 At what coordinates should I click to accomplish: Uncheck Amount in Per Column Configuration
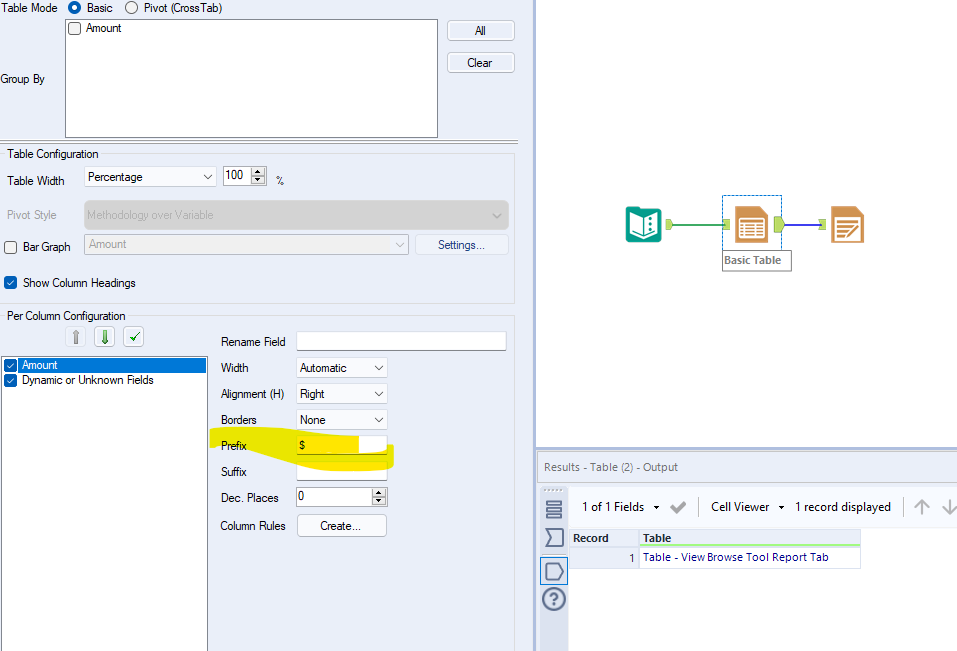(x=10, y=365)
